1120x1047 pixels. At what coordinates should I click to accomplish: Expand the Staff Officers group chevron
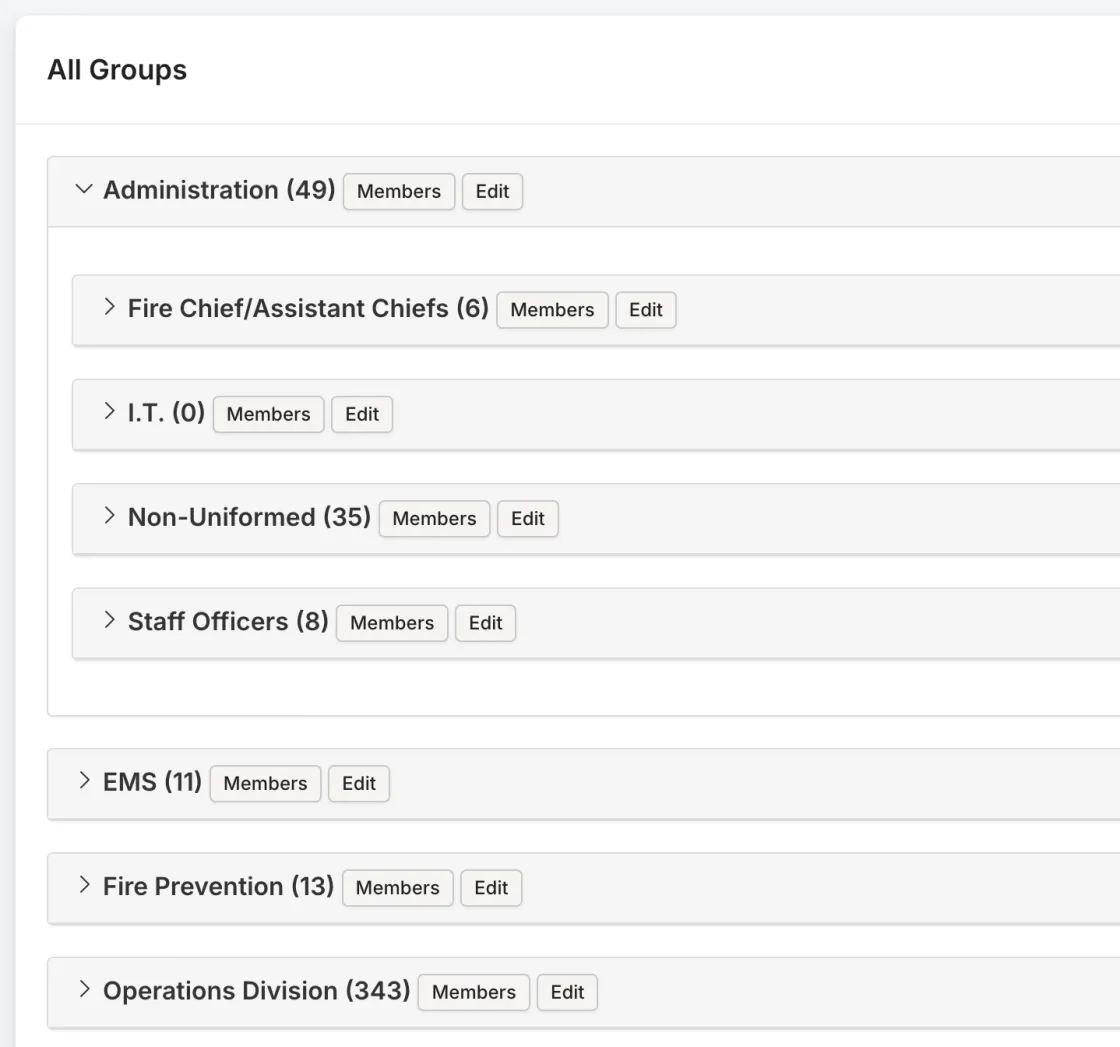point(109,620)
